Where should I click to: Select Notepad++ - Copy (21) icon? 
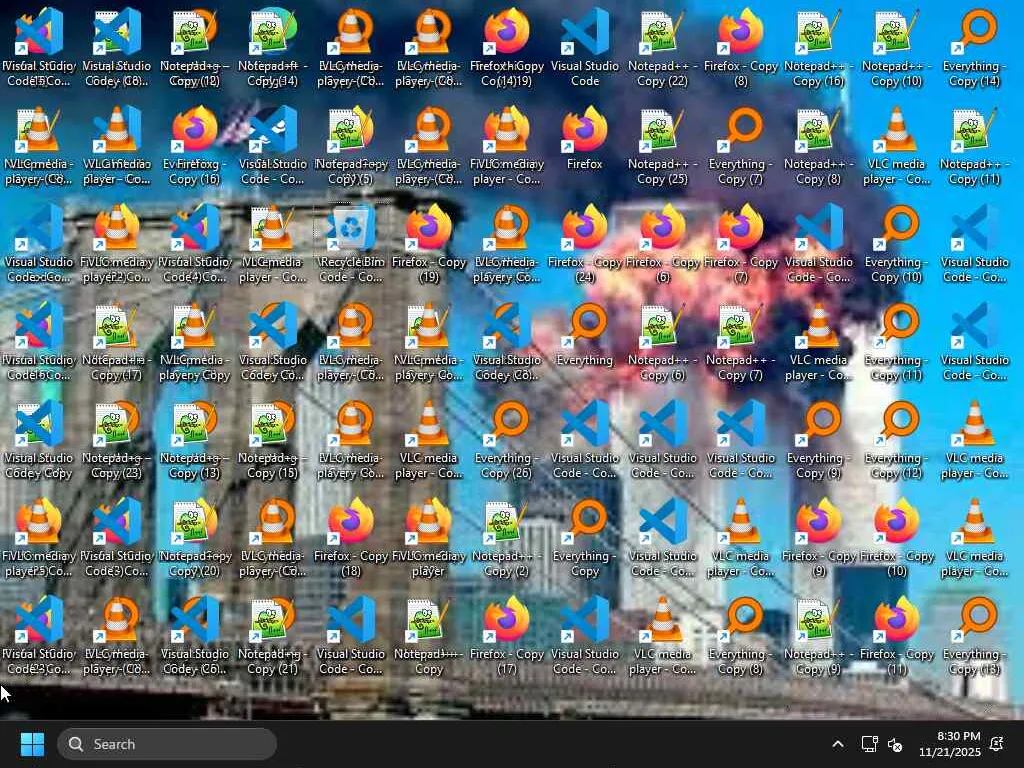(x=272, y=635)
